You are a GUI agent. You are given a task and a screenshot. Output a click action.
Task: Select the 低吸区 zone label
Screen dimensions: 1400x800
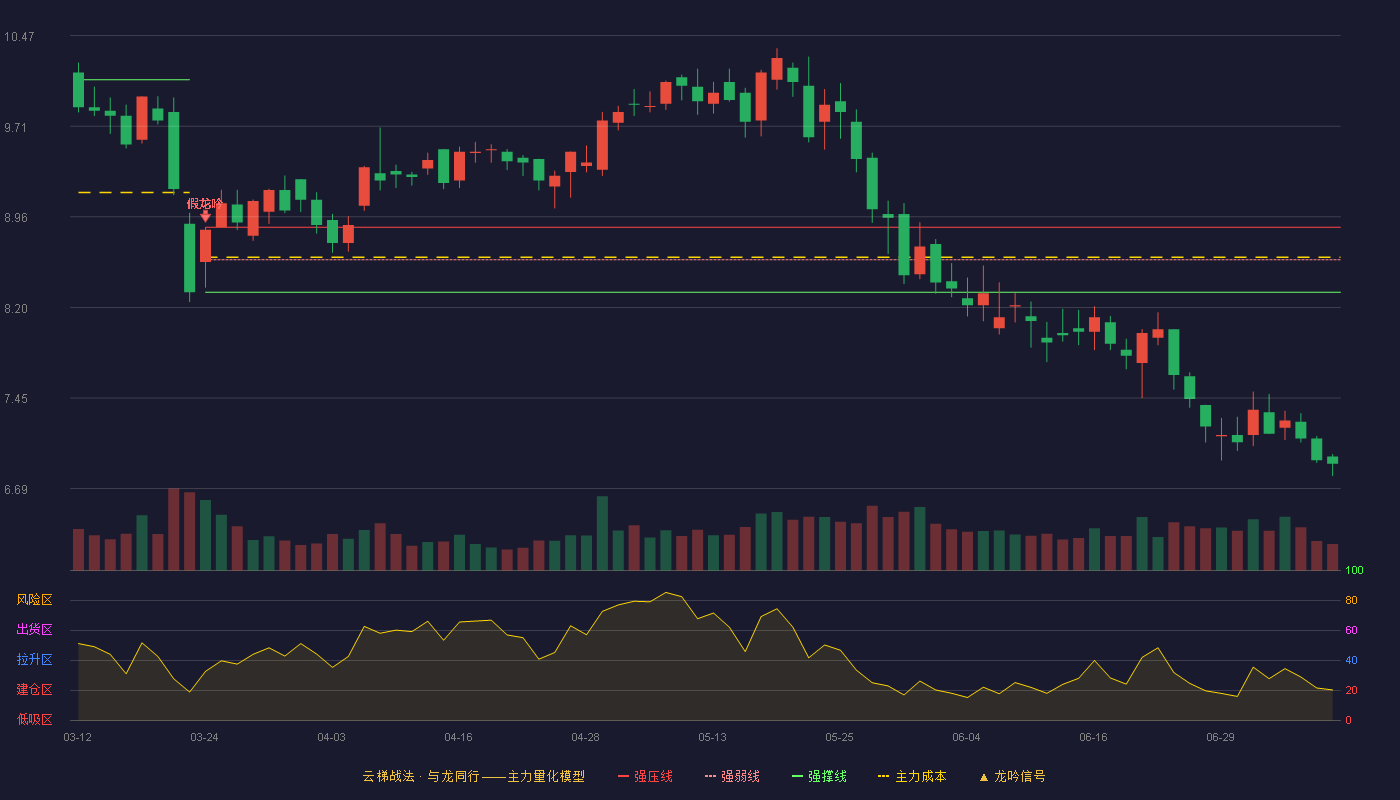(x=34, y=720)
